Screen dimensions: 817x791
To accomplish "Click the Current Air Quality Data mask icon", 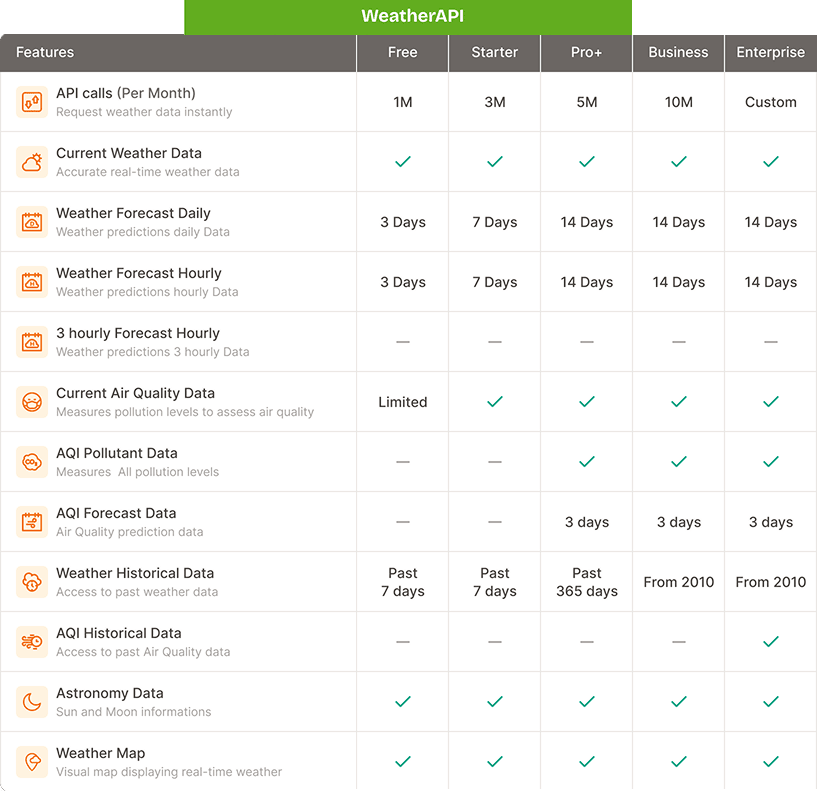I will 32,402.
